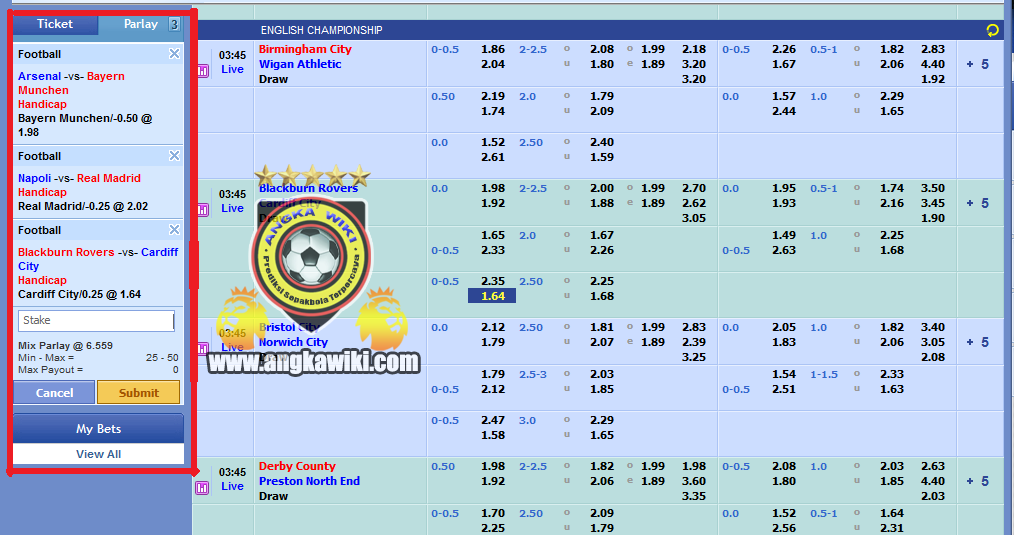Pick highlighted 1.64 Cardiff handicap odds
The width and height of the screenshot is (1014, 535).
coord(492,296)
